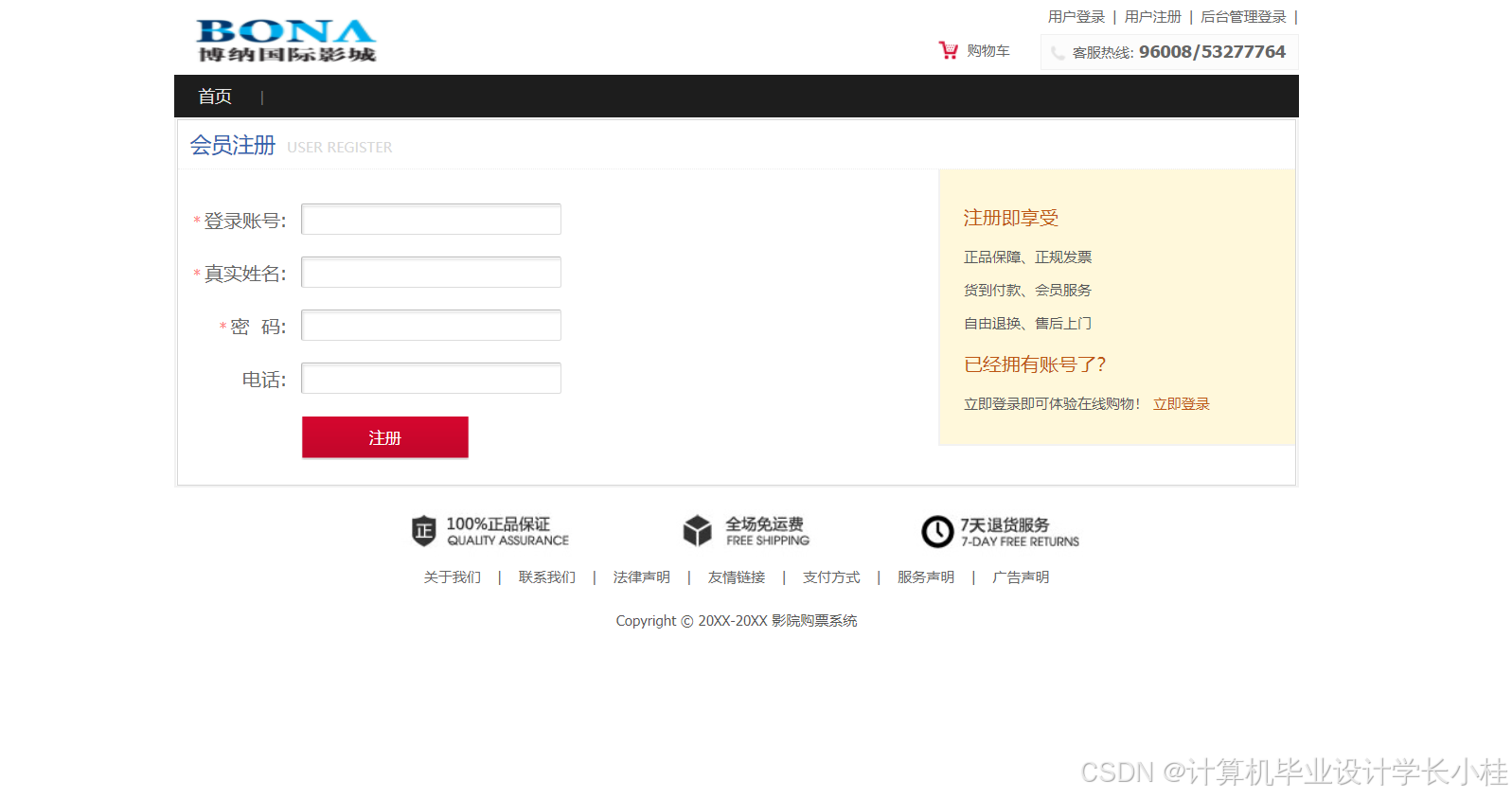Image resolution: width=1512 pixels, height=798 pixels.
Task: Click the hotline number 96008/53277764
Action: 1212,52
